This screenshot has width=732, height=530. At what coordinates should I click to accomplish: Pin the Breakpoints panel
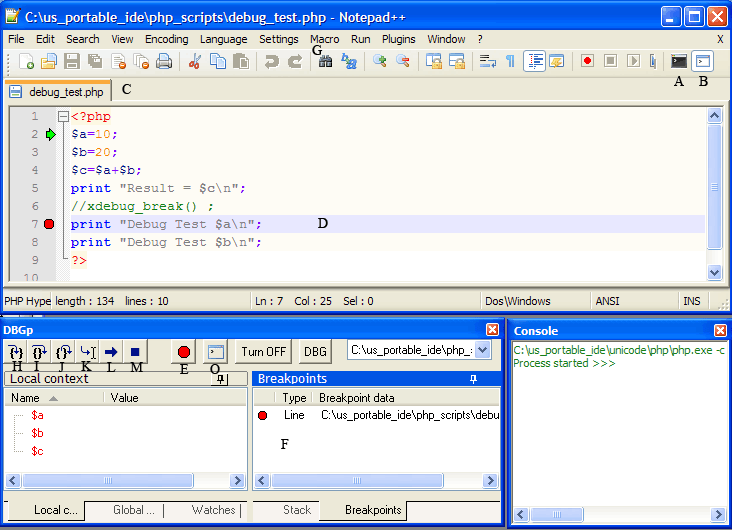(x=473, y=379)
